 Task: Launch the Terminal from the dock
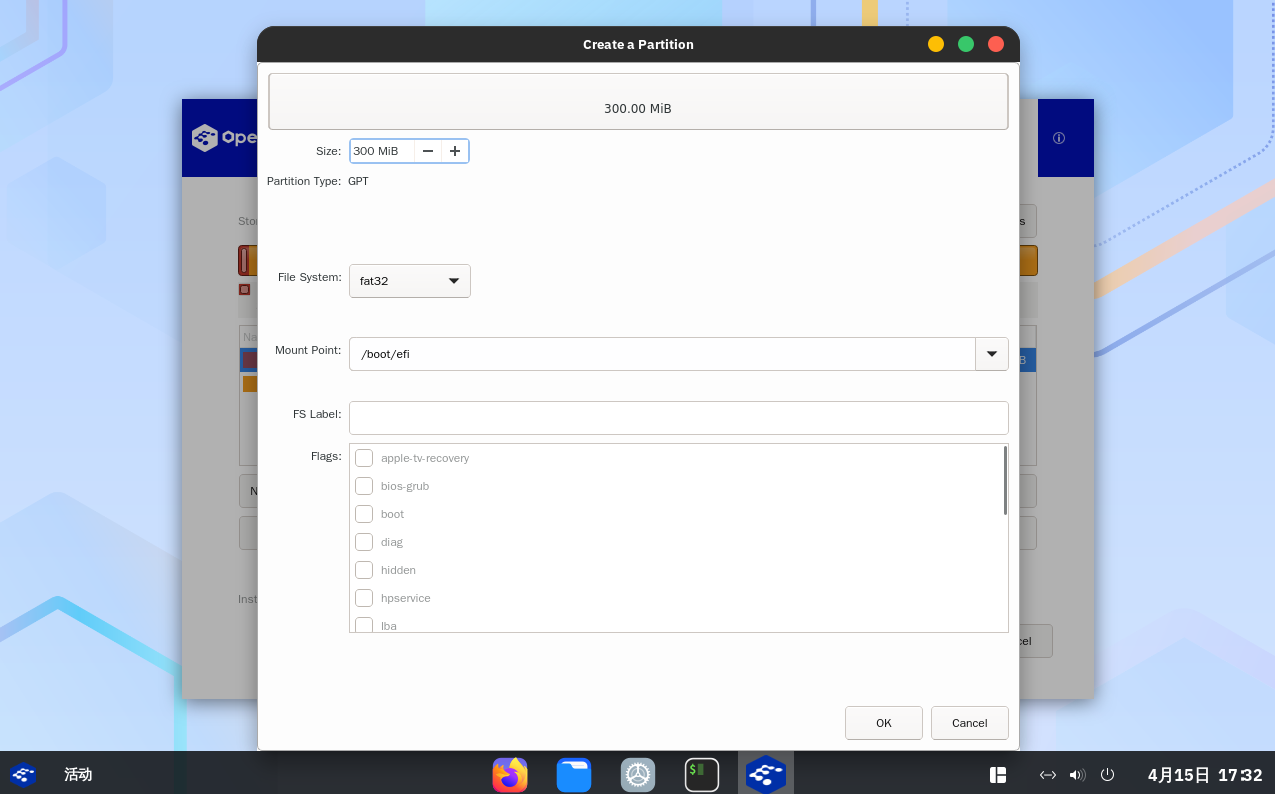[702, 774]
